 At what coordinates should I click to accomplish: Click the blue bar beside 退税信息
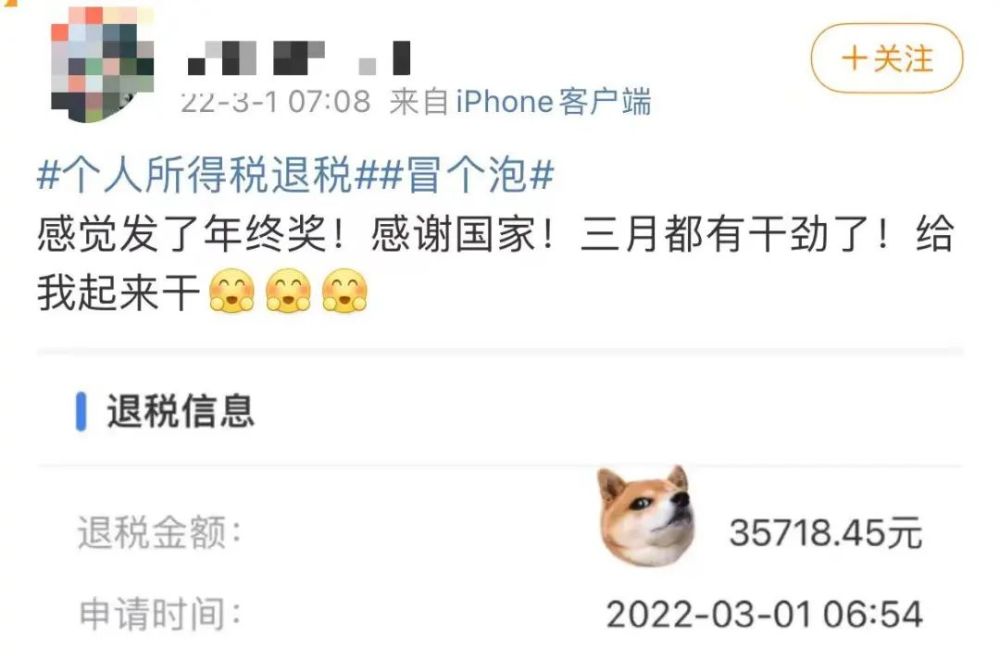pos(81,412)
